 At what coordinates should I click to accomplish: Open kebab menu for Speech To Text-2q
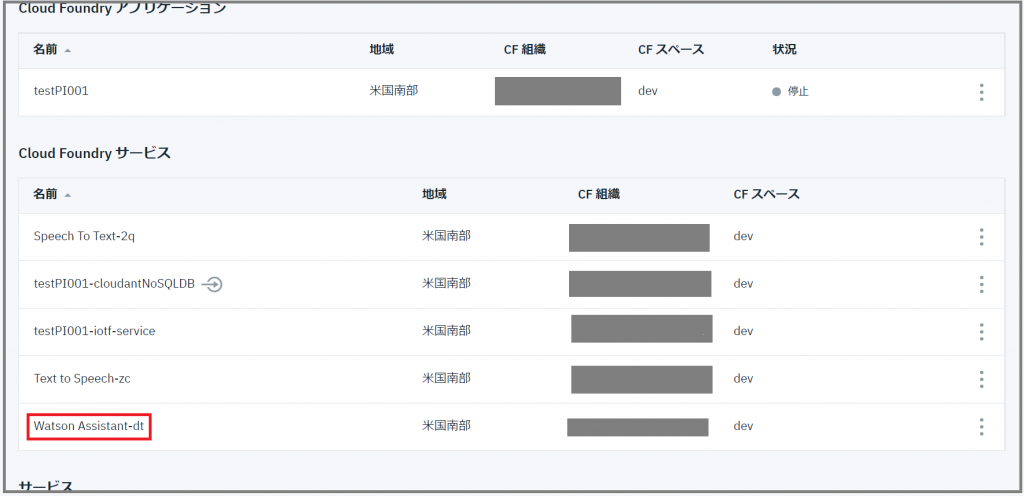coord(981,237)
